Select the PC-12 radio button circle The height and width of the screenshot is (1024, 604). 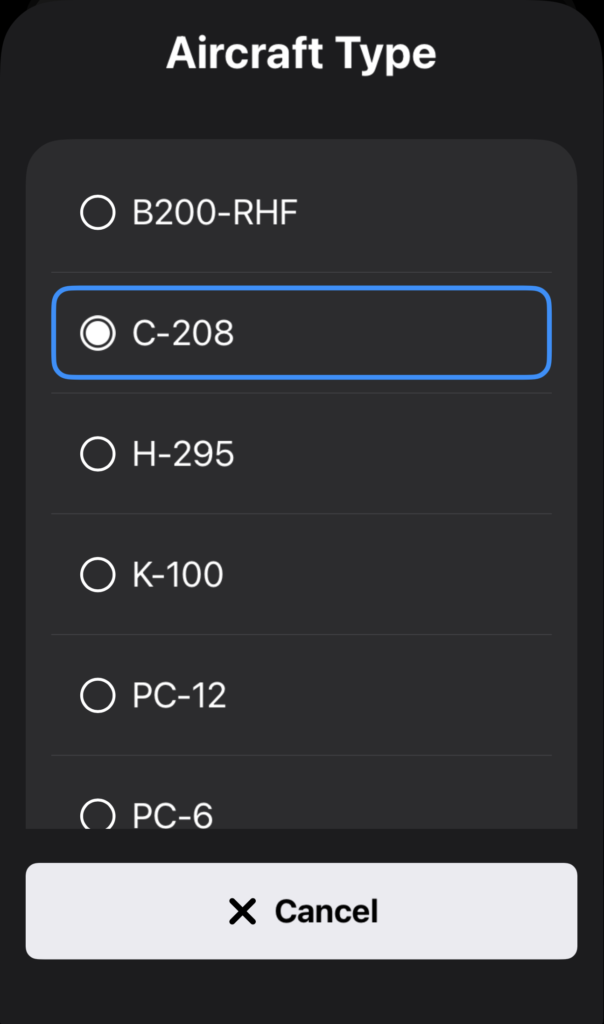click(x=97, y=695)
